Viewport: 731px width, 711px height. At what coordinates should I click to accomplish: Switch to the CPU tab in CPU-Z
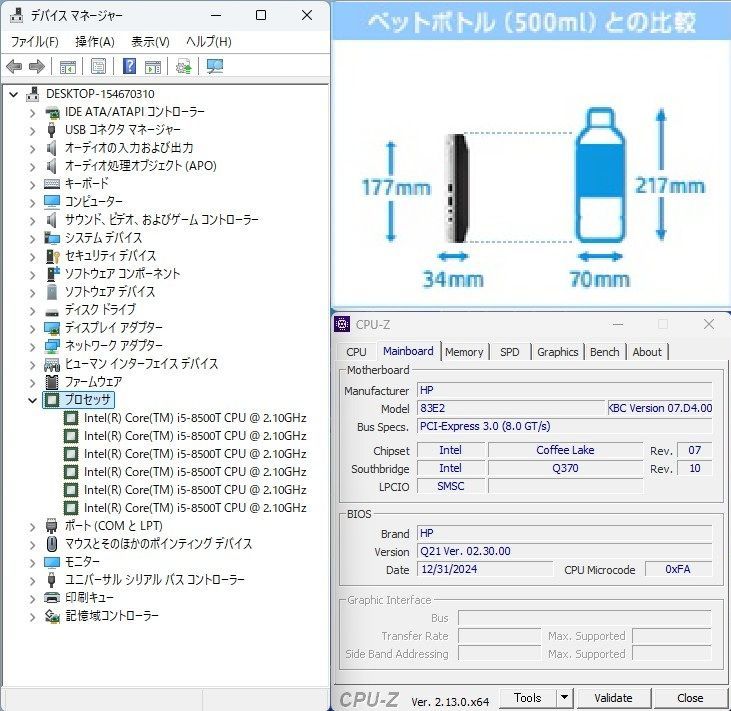click(x=356, y=352)
